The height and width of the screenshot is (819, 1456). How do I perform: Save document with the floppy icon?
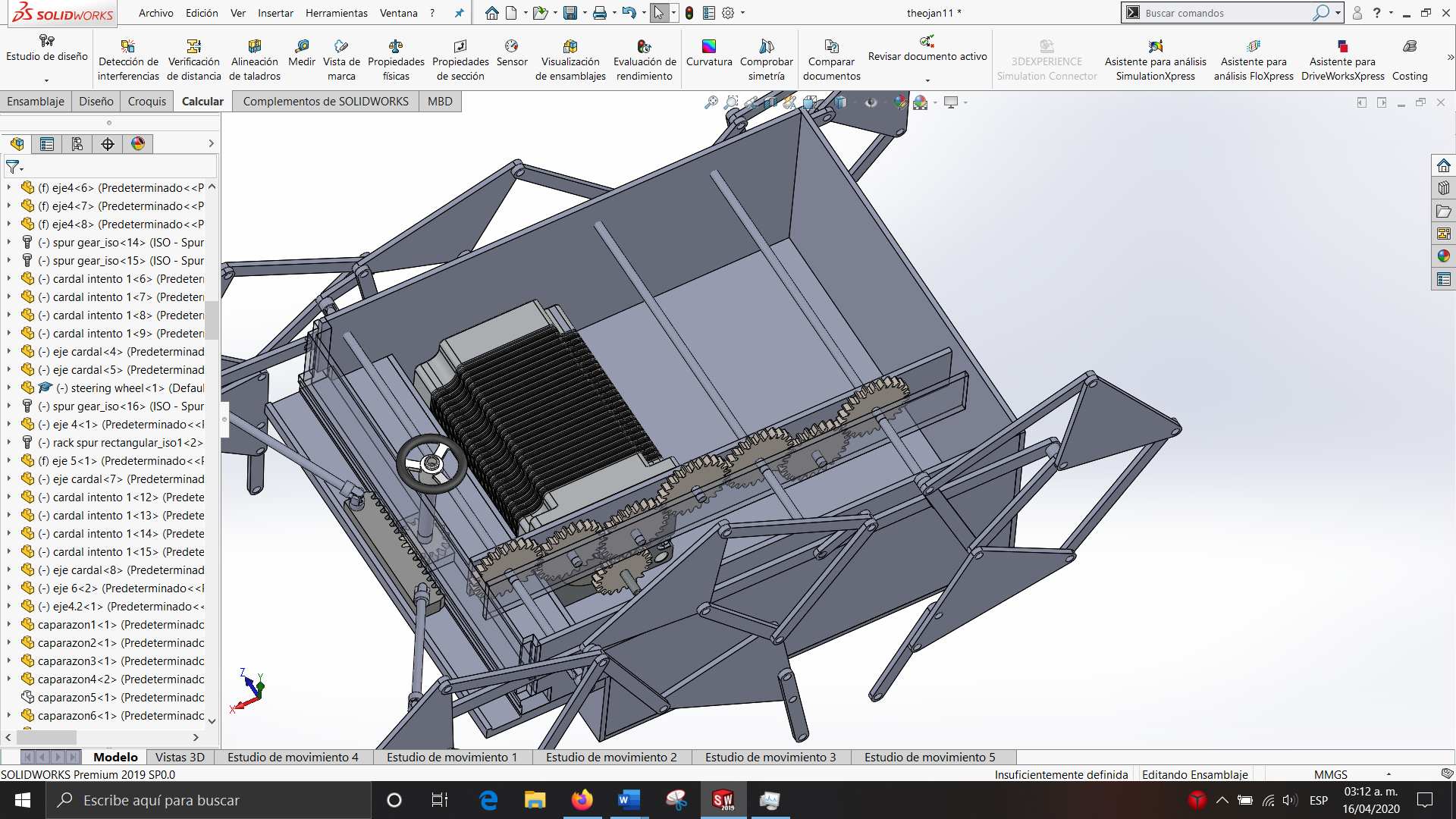pyautogui.click(x=570, y=13)
